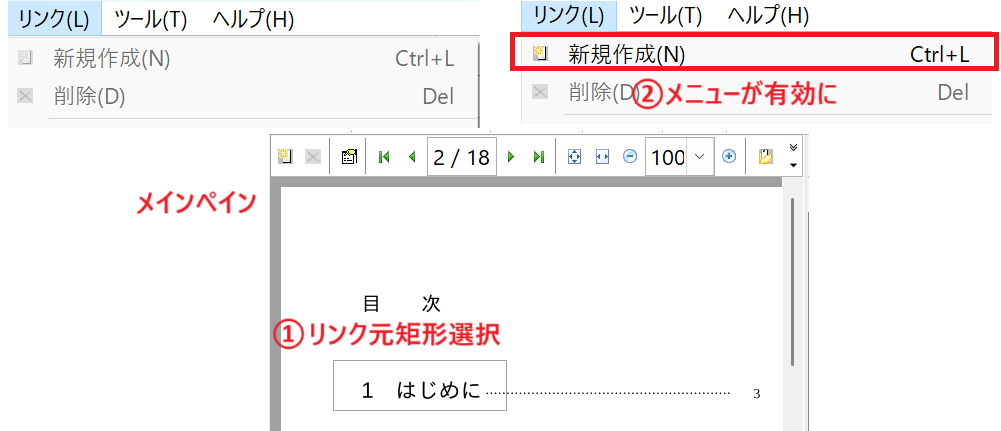Click page number 3 in the contents line
The width and height of the screenshot is (1001, 431).
tap(756, 394)
